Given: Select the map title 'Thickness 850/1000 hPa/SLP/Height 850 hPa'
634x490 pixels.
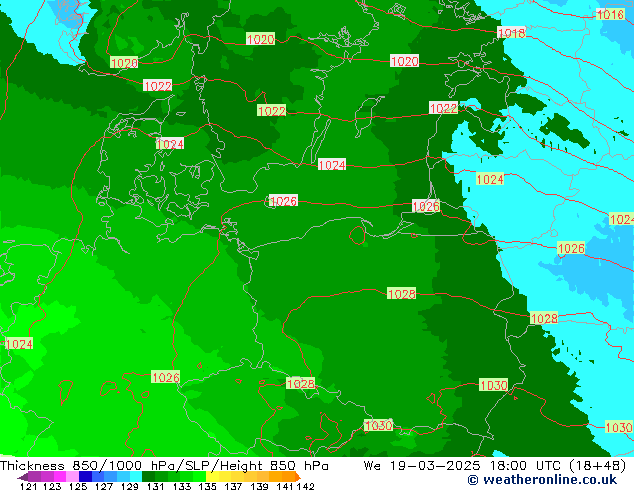Looking at the screenshot, I should point(164,466).
